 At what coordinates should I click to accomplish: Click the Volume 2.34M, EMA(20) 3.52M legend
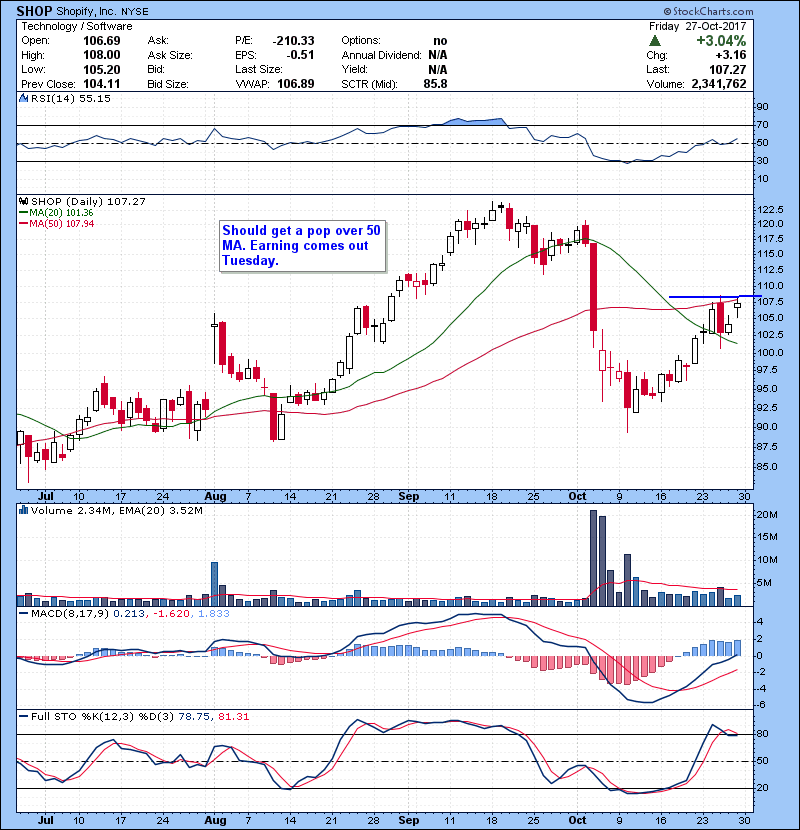coord(116,510)
